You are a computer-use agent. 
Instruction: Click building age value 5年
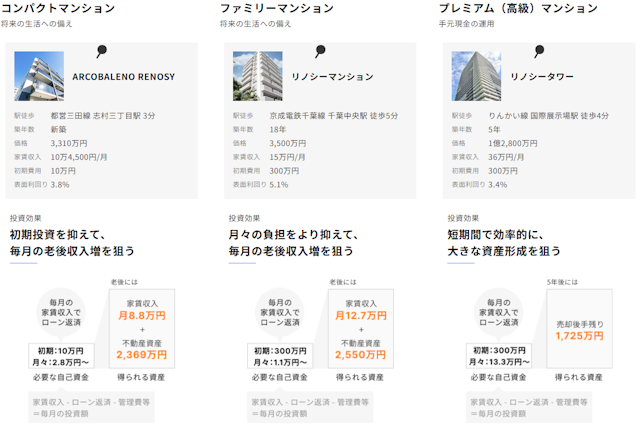(x=494, y=129)
